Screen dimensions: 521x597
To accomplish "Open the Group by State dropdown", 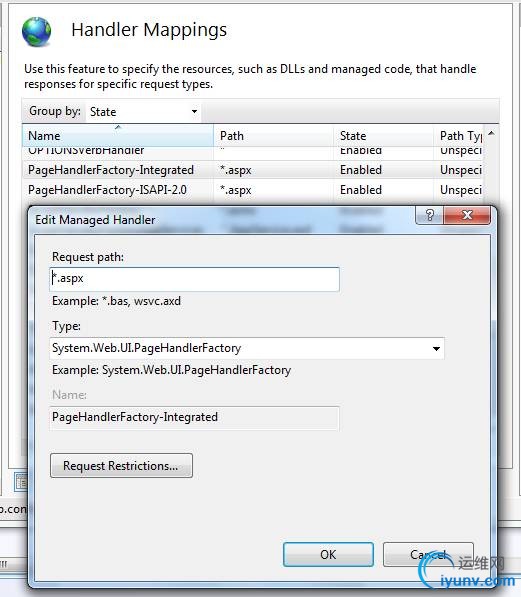I will click(143, 112).
